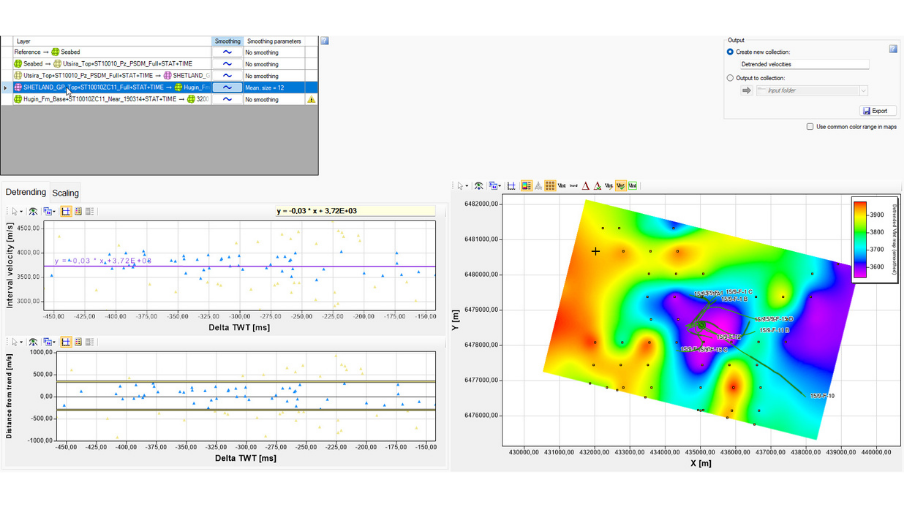904x508 pixels.
Task: Click the Smoothing parameters column header
Action: pyautogui.click(x=274, y=41)
